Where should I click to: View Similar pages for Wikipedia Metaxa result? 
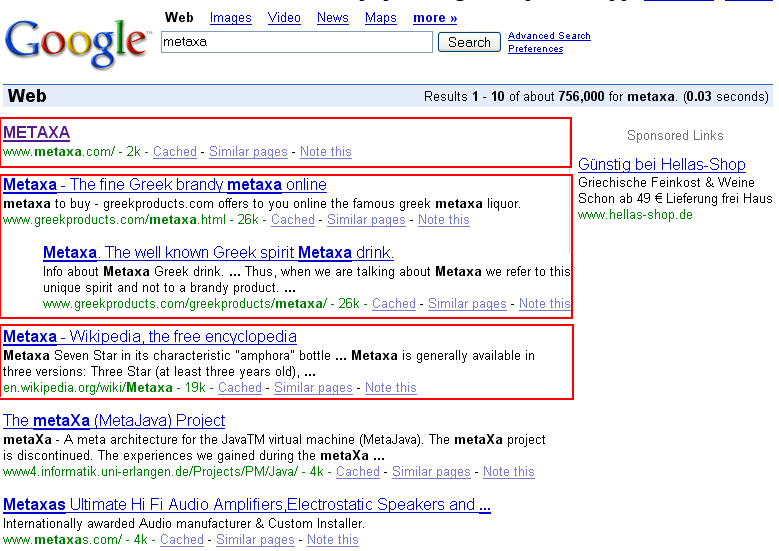click(313, 388)
